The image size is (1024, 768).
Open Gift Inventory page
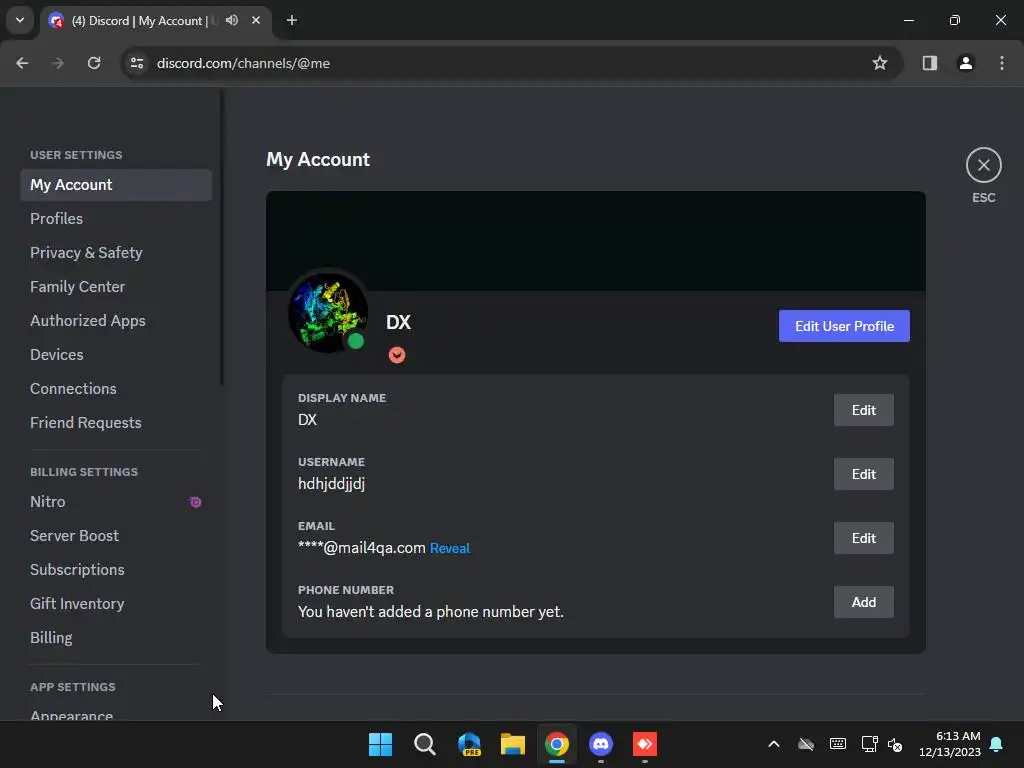pos(116,603)
